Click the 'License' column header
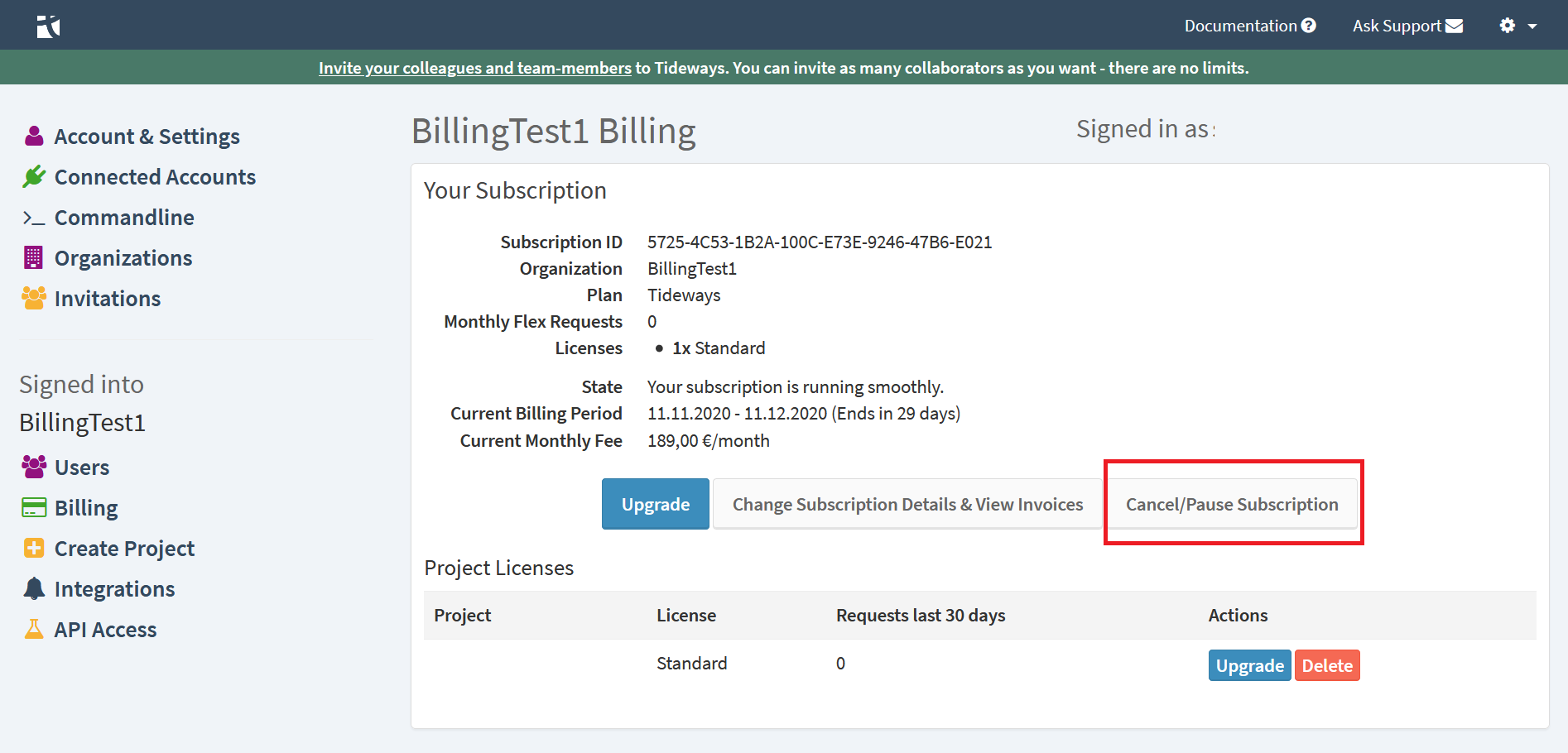1568x753 pixels. [686, 615]
